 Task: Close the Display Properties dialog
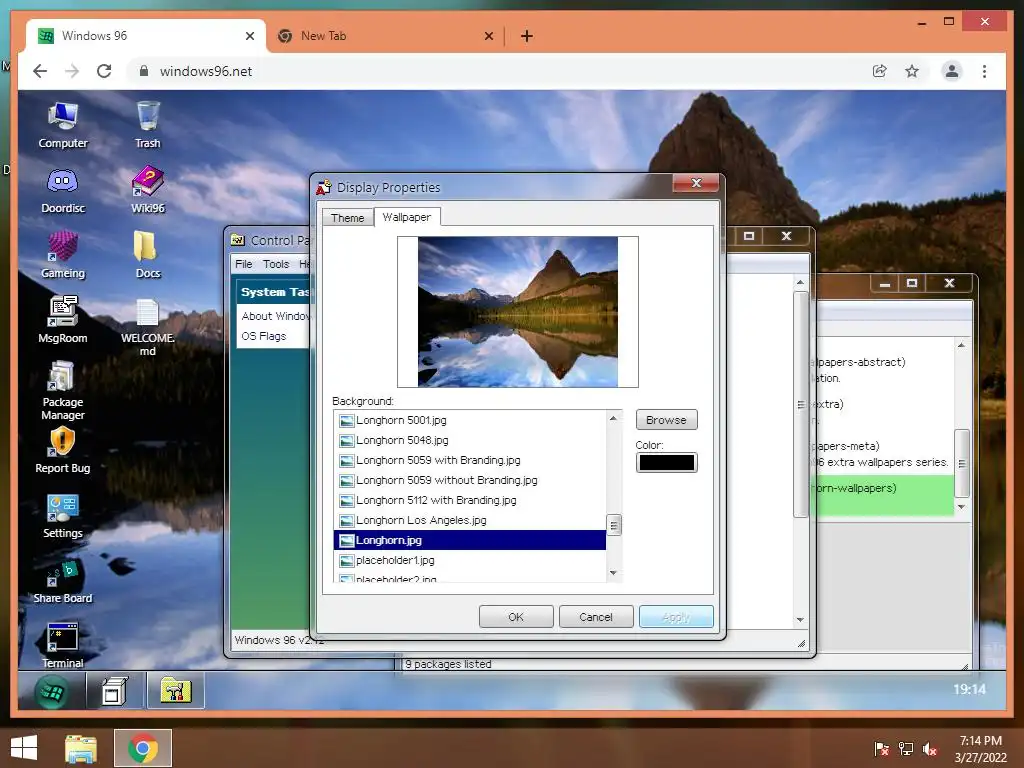point(696,183)
